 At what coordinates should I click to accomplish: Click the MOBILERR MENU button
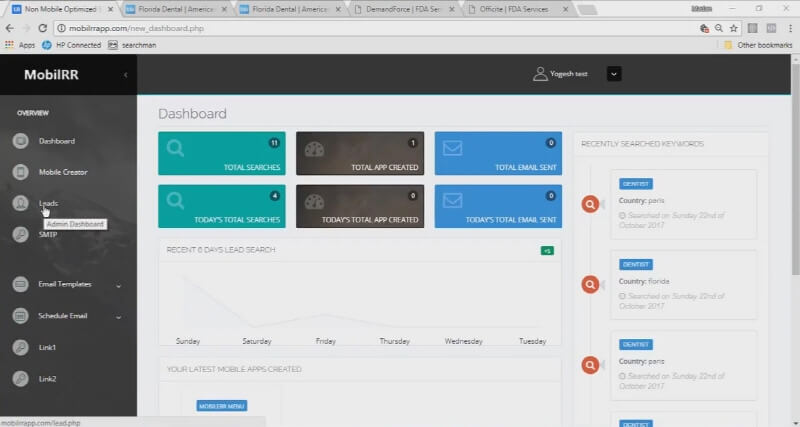[222, 406]
